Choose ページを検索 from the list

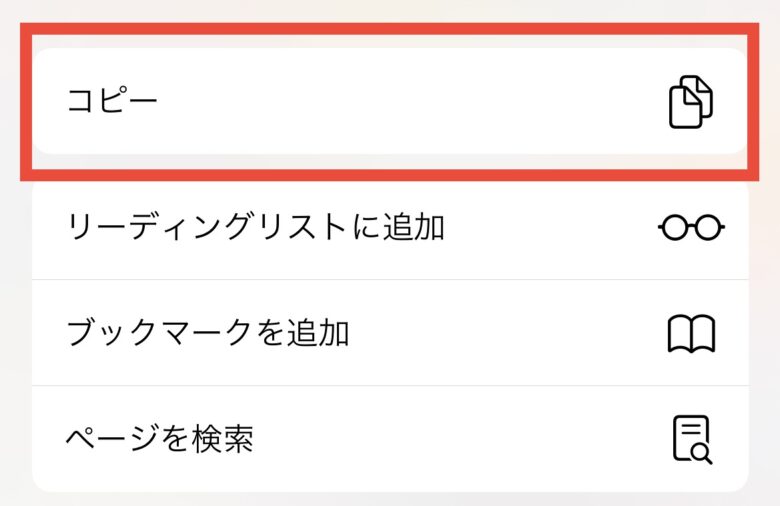[x=390, y=439]
